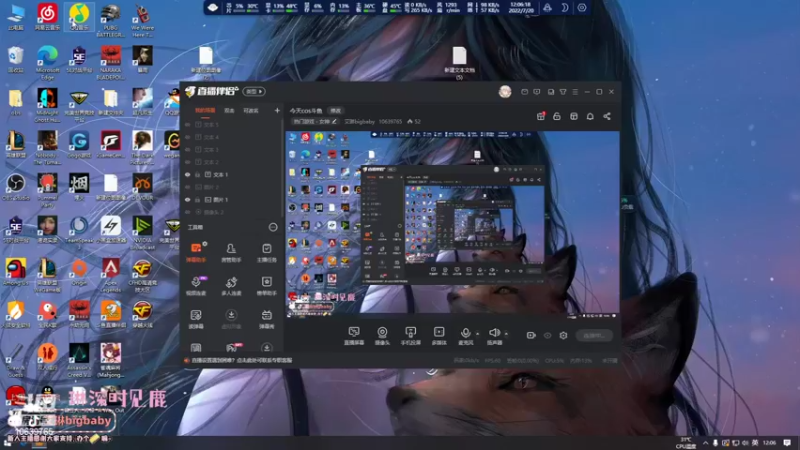Open the hamburger menu in title bar
The height and width of the screenshot is (450, 800).
coord(575,92)
